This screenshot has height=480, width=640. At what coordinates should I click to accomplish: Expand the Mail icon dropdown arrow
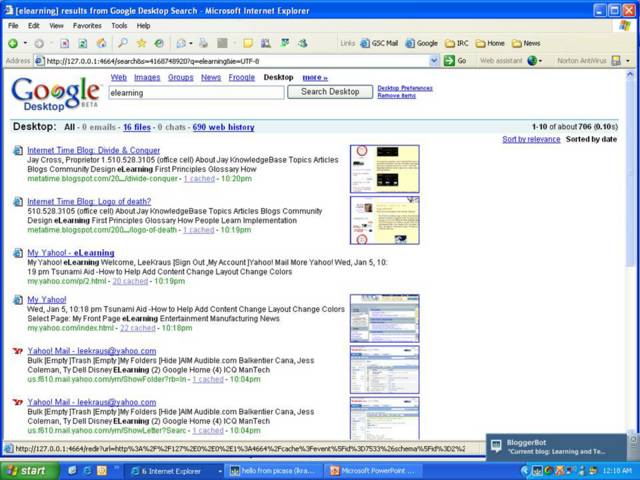point(191,43)
